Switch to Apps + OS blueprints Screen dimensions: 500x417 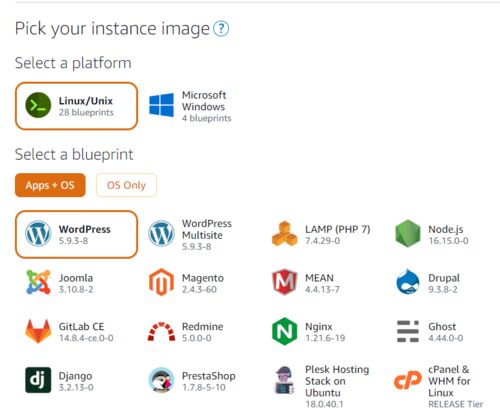pyautogui.click(x=50, y=185)
